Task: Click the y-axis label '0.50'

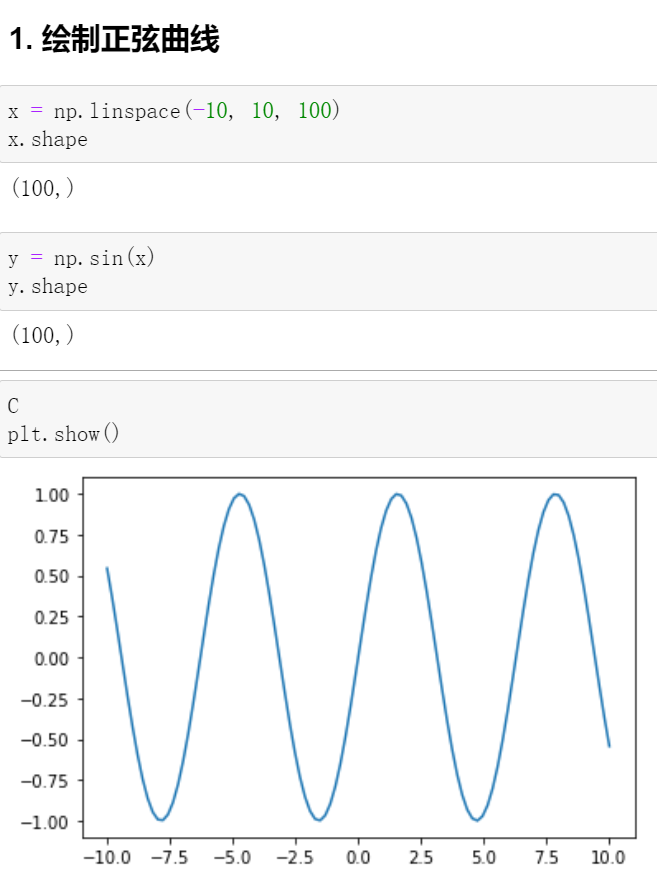Action: (x=52, y=577)
